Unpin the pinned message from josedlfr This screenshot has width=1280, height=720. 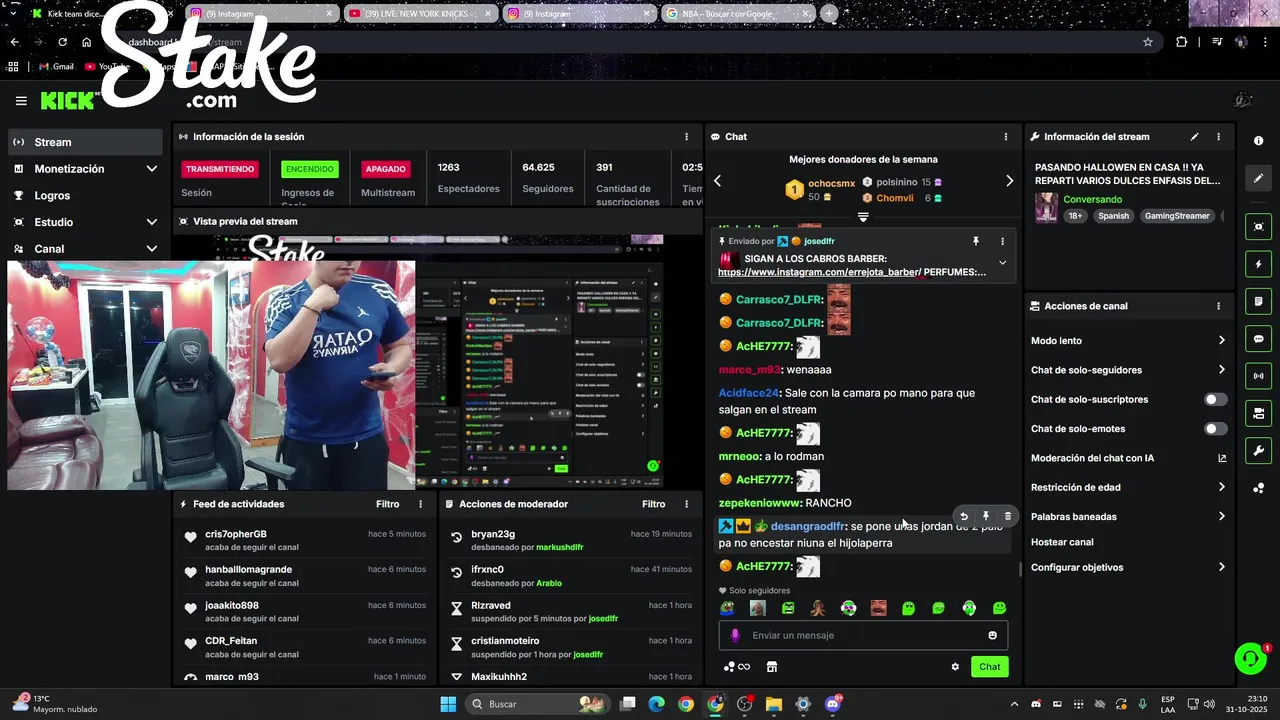pos(976,241)
